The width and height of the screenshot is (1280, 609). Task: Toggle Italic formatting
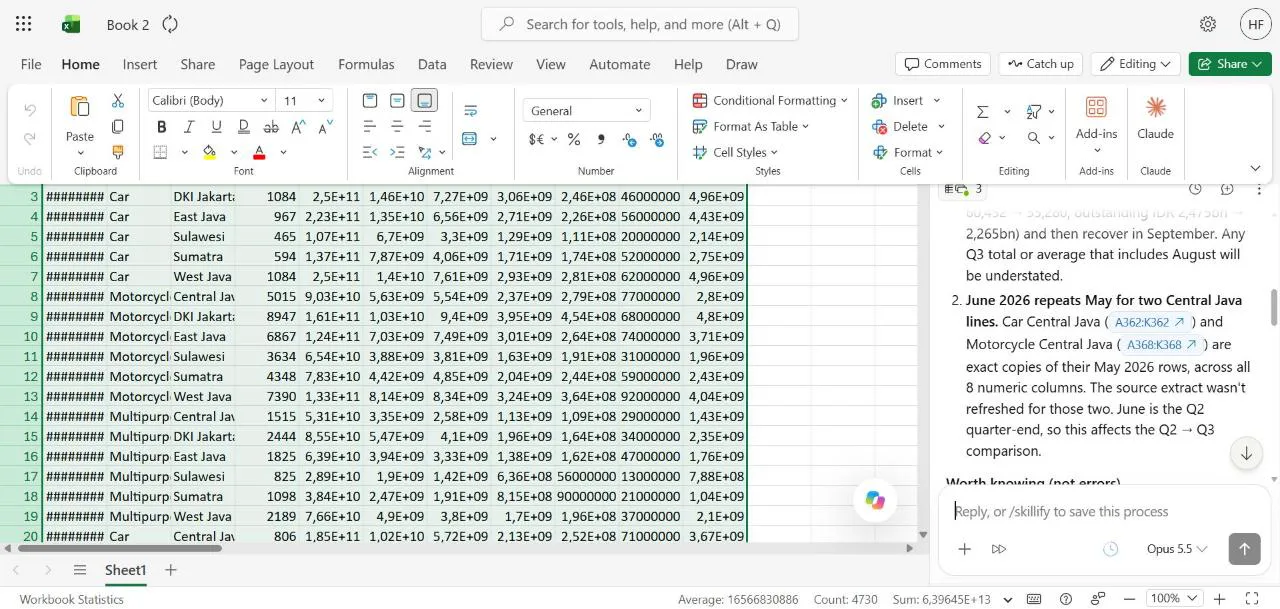[x=189, y=127]
